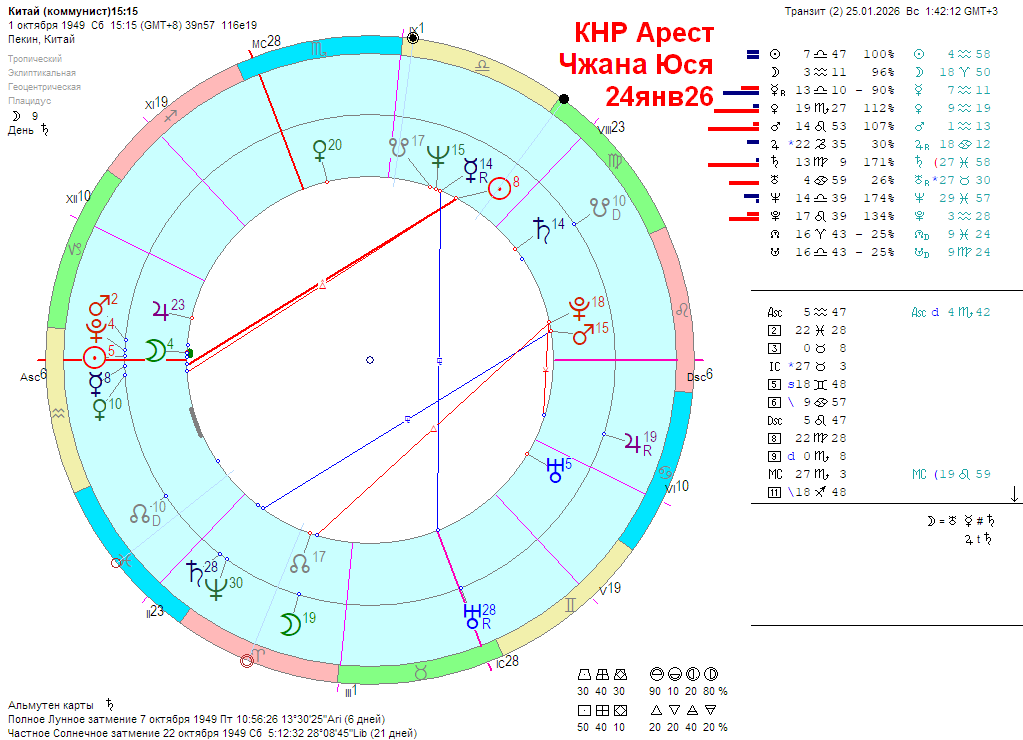The width and height of the screenshot is (1023, 740).
Task: Click the chart title 'Китай (коммунист)15:15'
Action: click(73, 11)
